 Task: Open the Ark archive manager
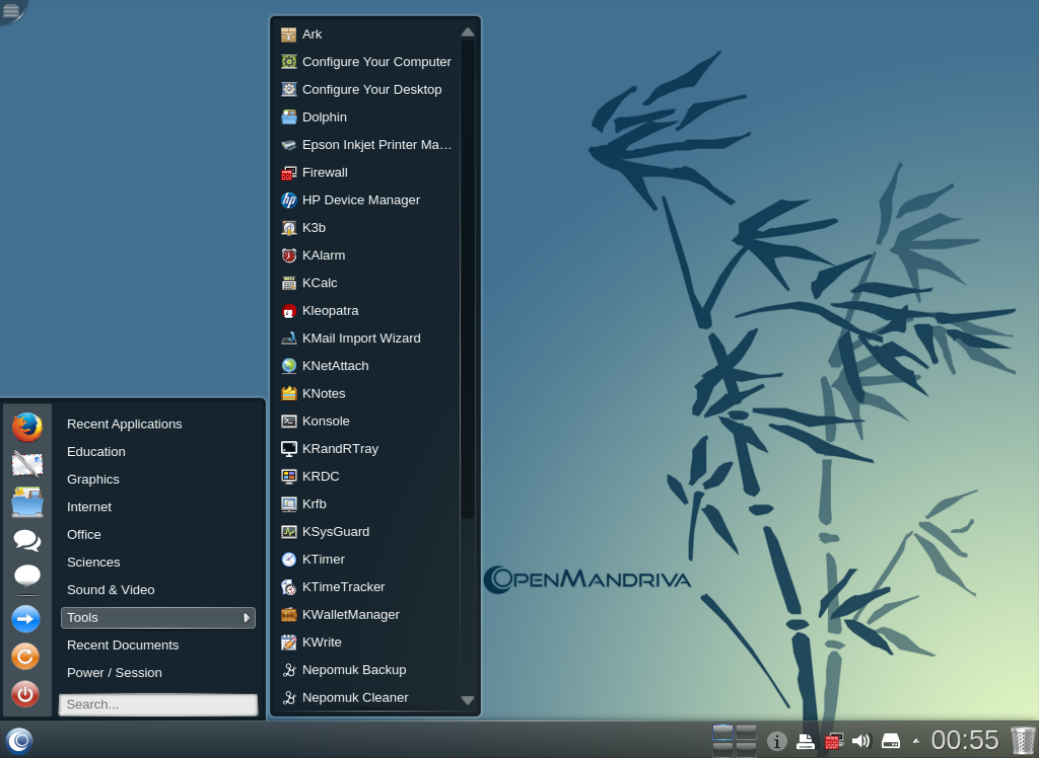[311, 33]
